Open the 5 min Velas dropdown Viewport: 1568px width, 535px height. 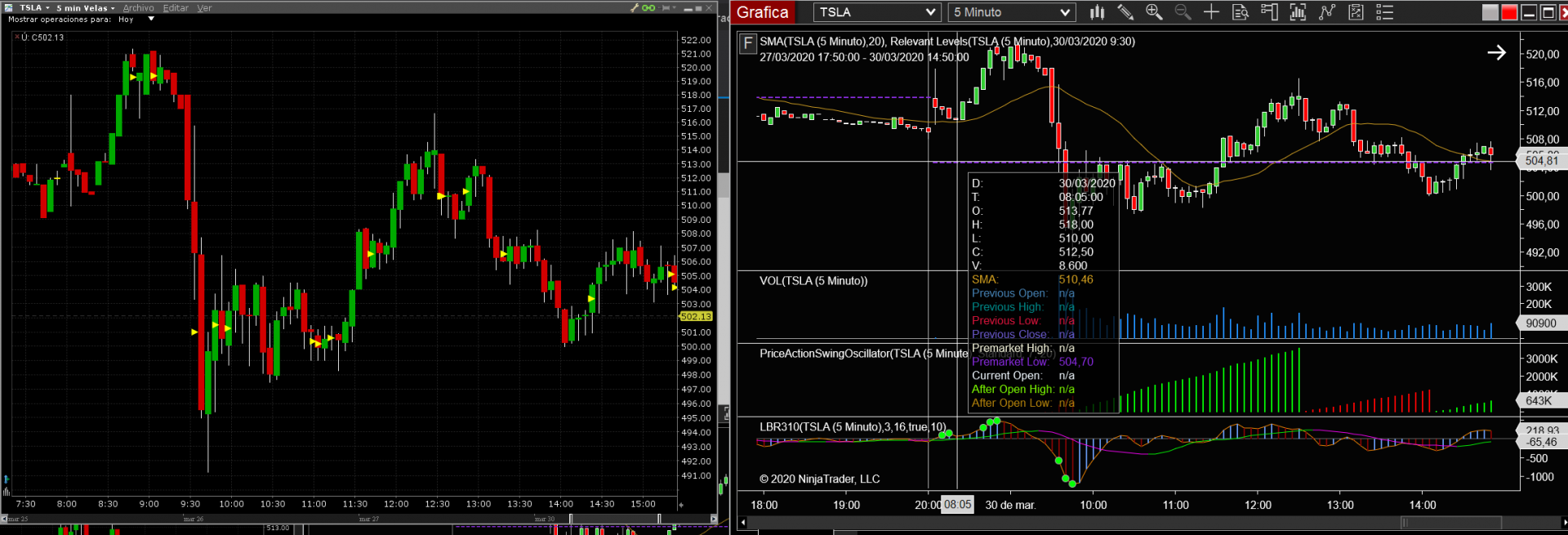coord(86,7)
